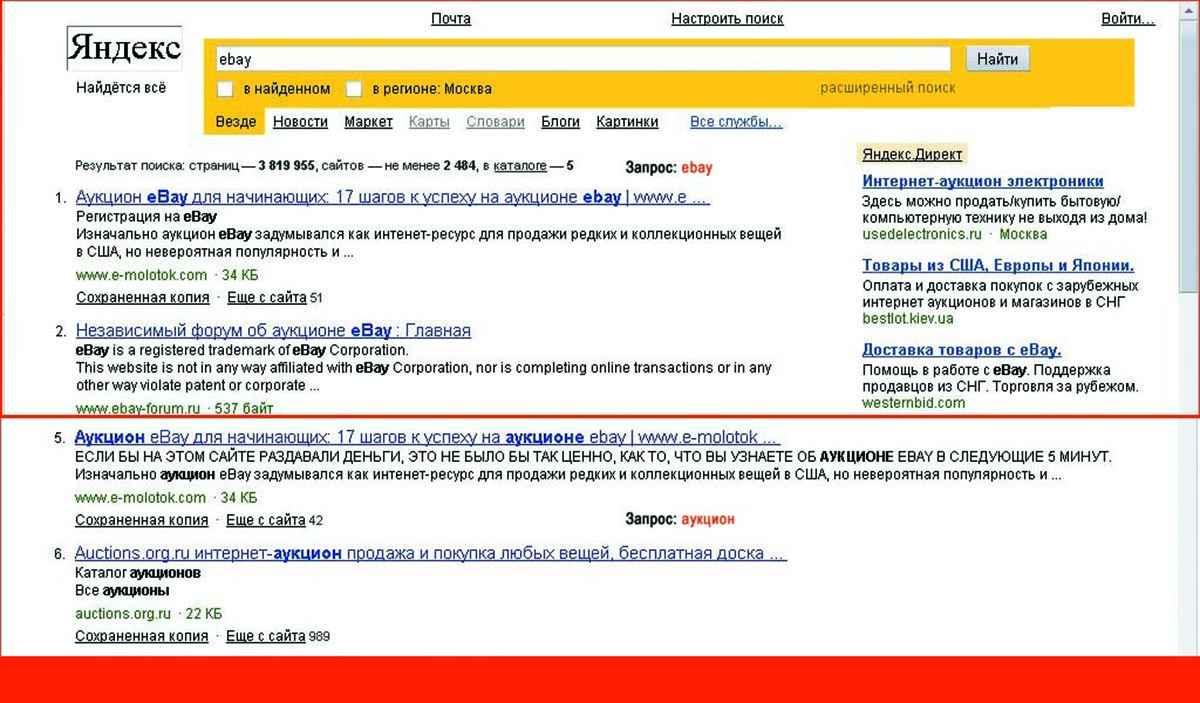Click www.ebay-forum.ru green URL
The image size is (1200, 703).
click(x=138, y=408)
